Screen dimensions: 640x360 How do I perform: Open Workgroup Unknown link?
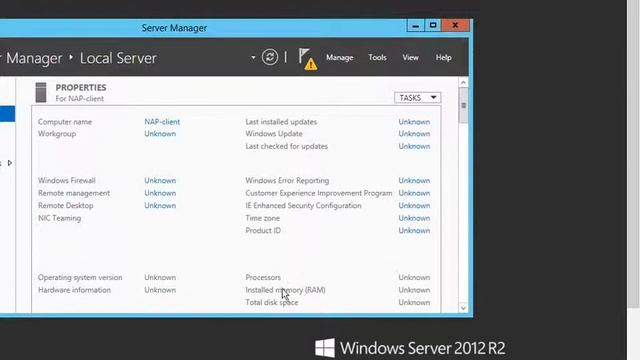[160, 133]
